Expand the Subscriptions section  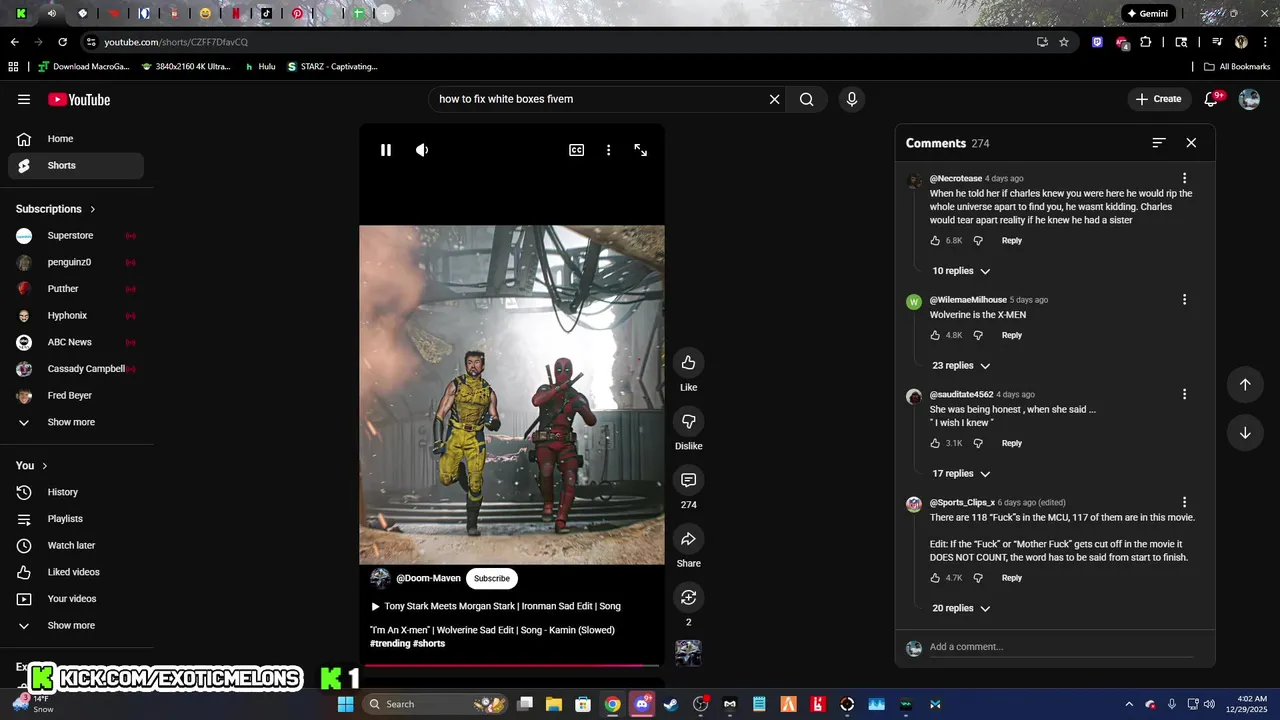(56, 209)
